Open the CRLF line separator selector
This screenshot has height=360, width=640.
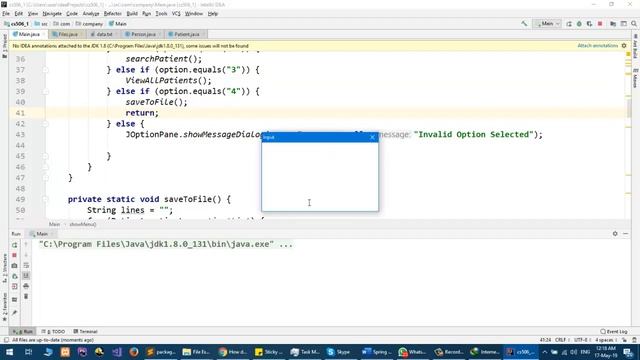[561, 340]
